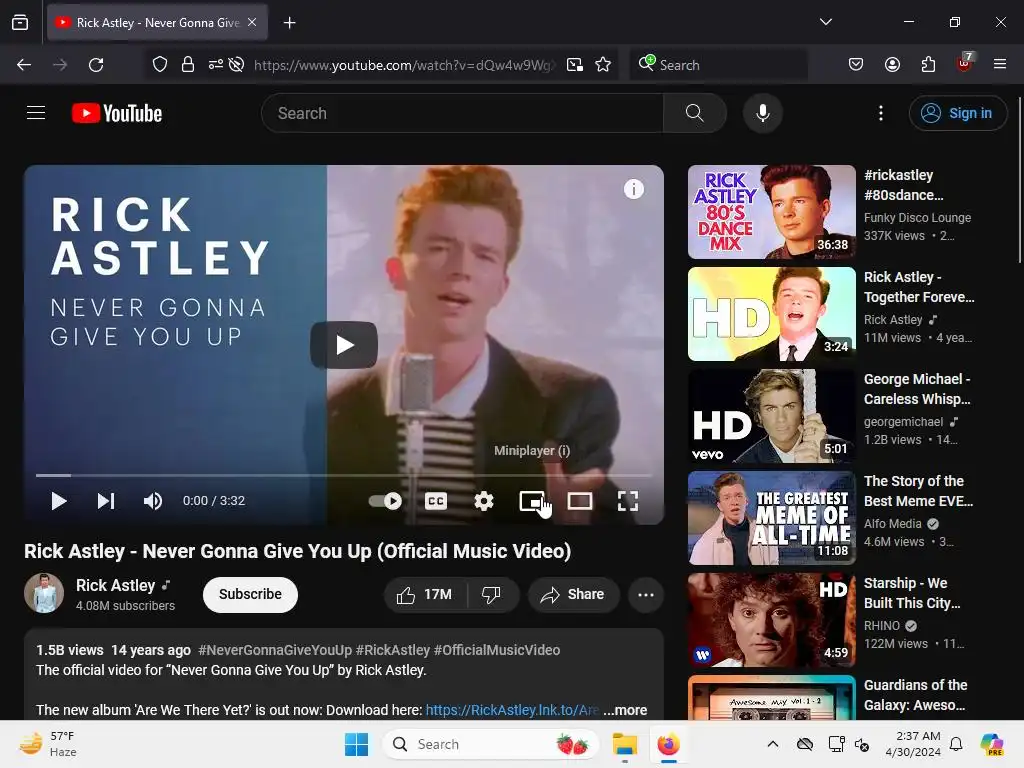This screenshot has width=1024, height=768.
Task: Open Rick Astley channel avatar
Action: click(44, 594)
